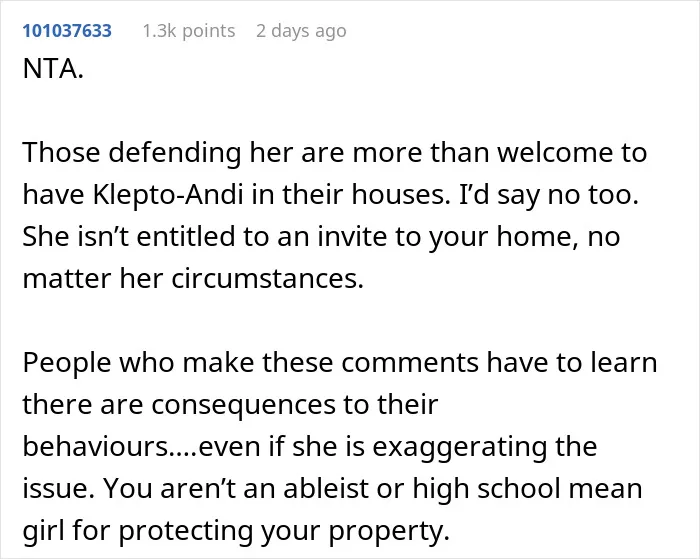The height and width of the screenshot is (559, 700).
Task: Click the word 'Klepto-Andi' in the comment
Action: tap(168, 195)
